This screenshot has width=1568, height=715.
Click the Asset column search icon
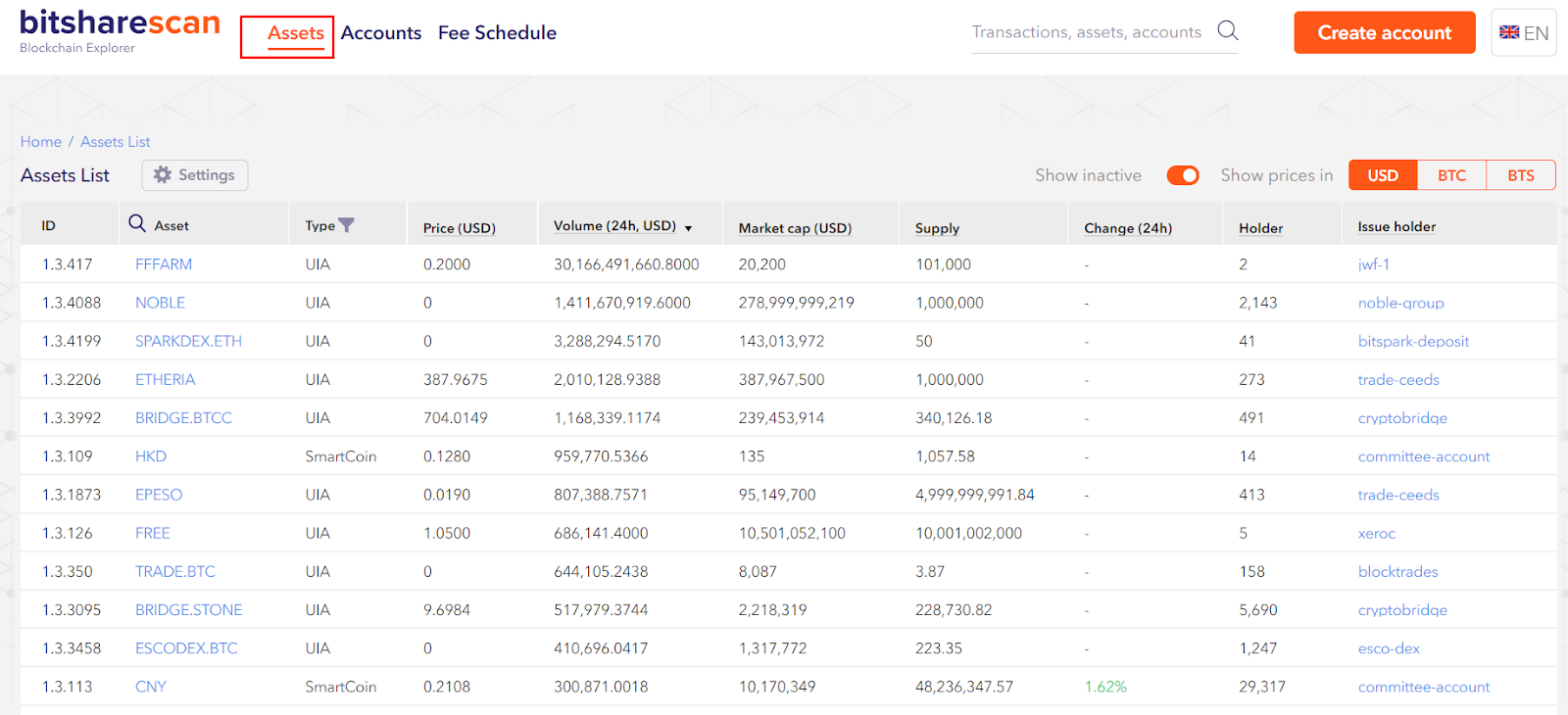(137, 223)
